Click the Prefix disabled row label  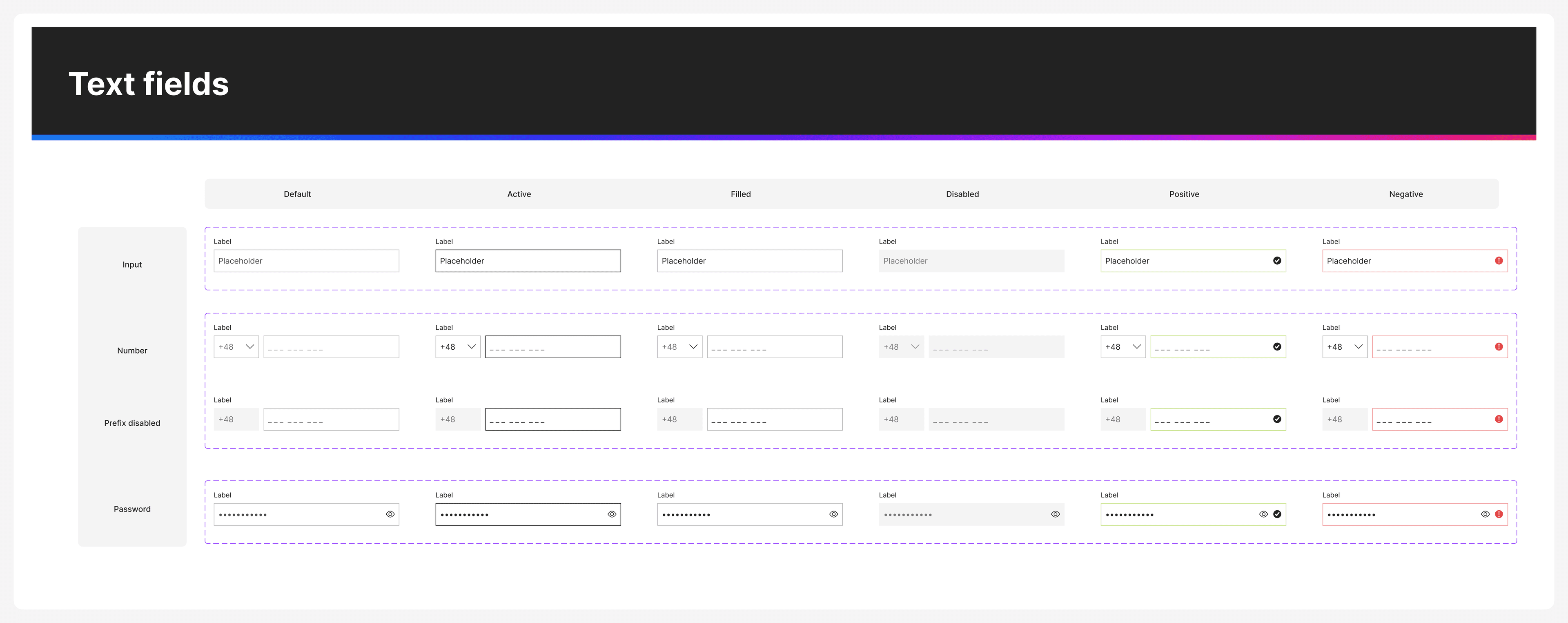pyautogui.click(x=132, y=423)
